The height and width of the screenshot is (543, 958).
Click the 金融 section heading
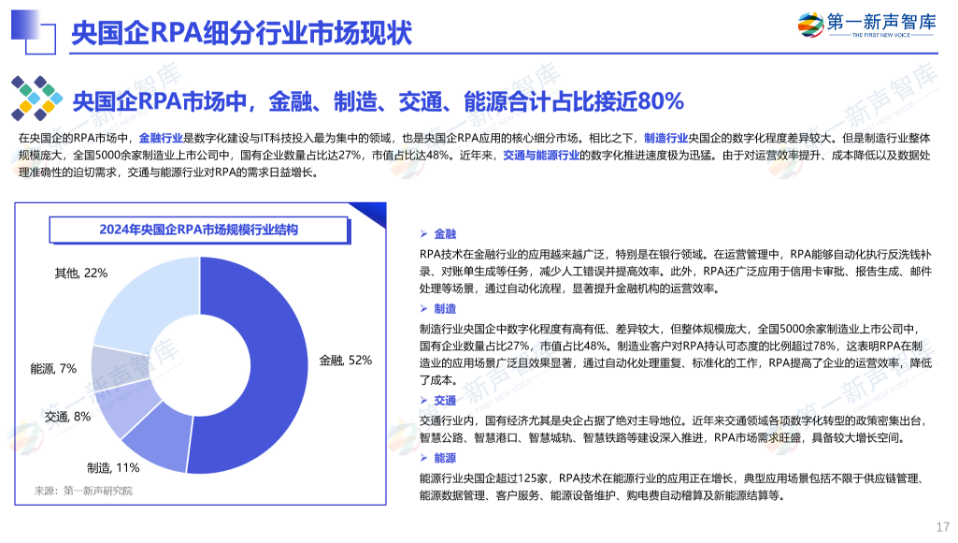445,234
